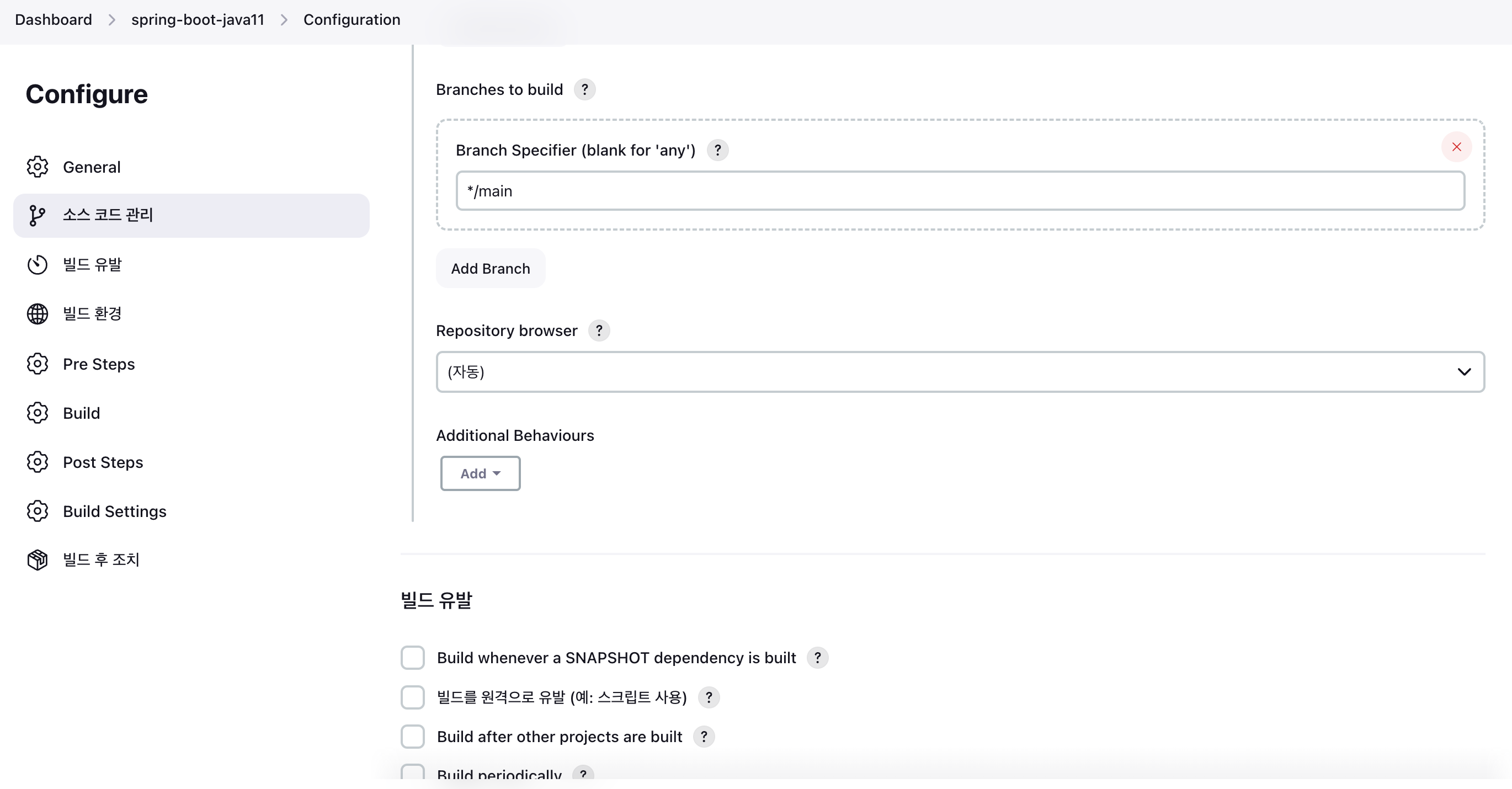Click the 빌드 유발 clock icon
Viewport: 1512px width, 789px height.
37,265
